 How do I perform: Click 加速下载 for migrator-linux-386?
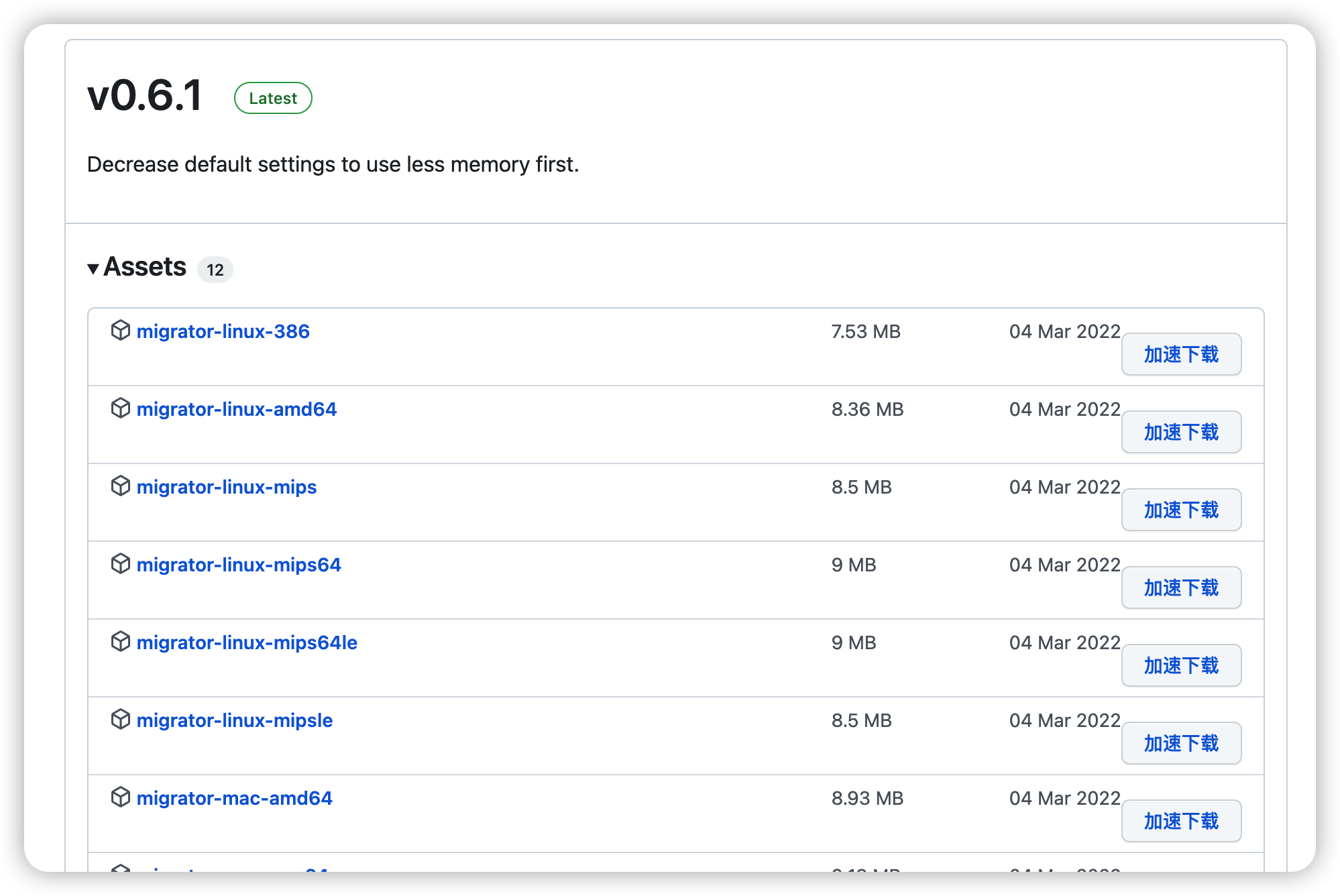point(1180,354)
